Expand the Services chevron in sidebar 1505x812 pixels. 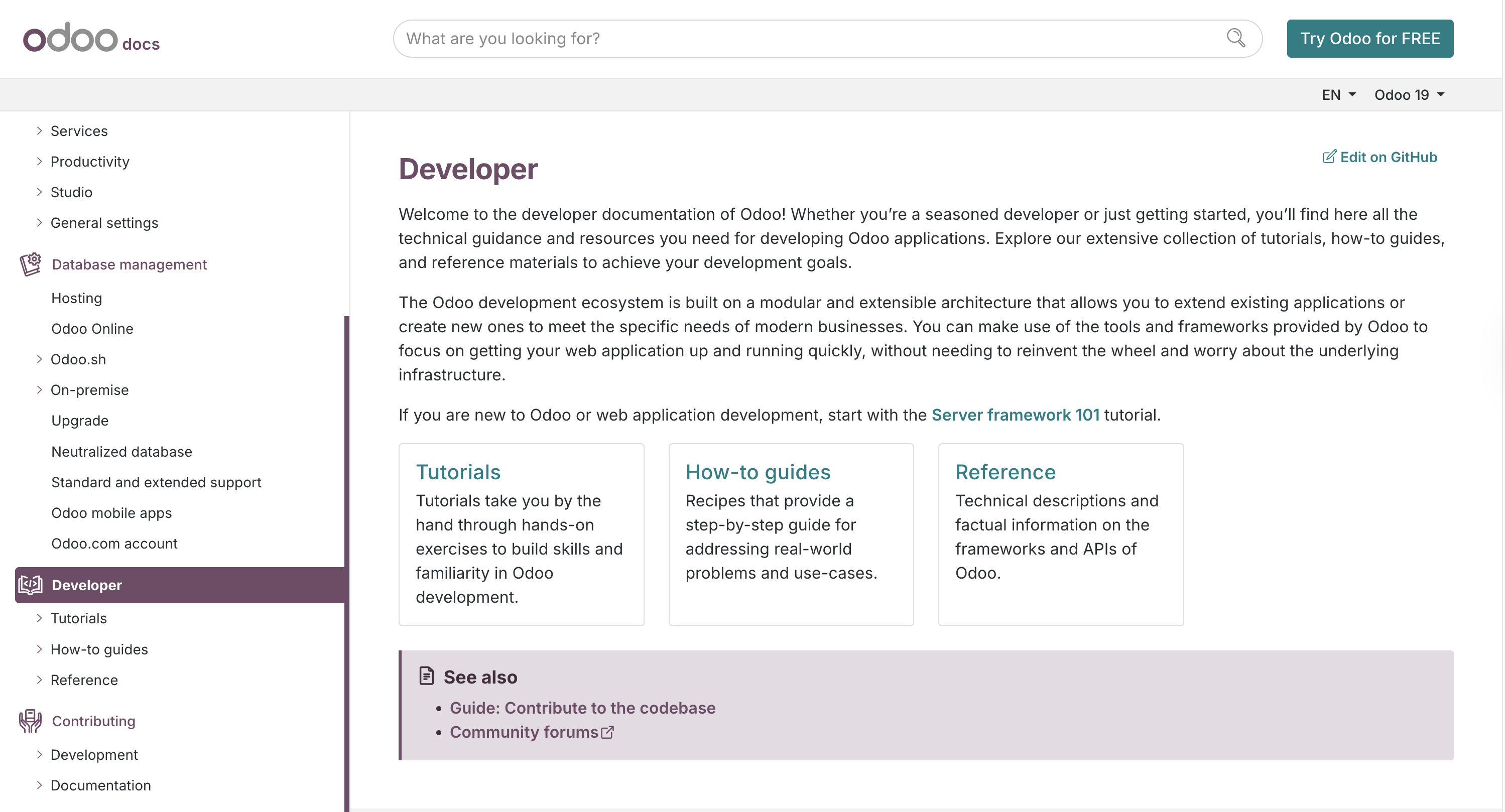coord(39,131)
